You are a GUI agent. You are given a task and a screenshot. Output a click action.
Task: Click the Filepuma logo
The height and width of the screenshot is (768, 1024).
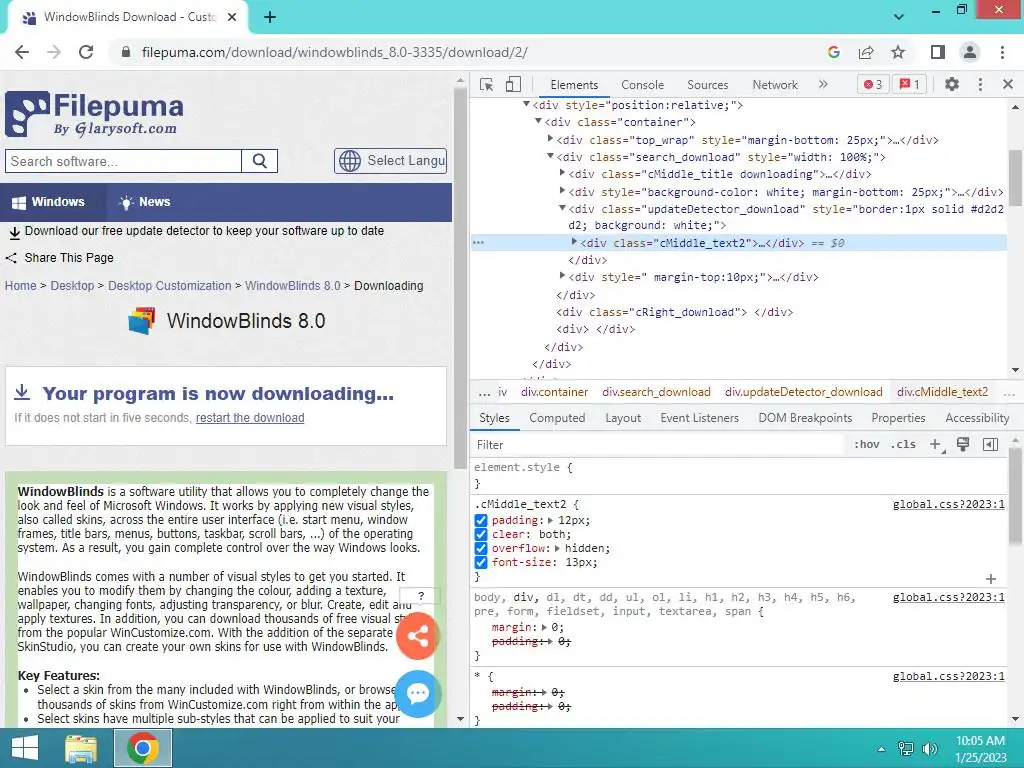(95, 114)
